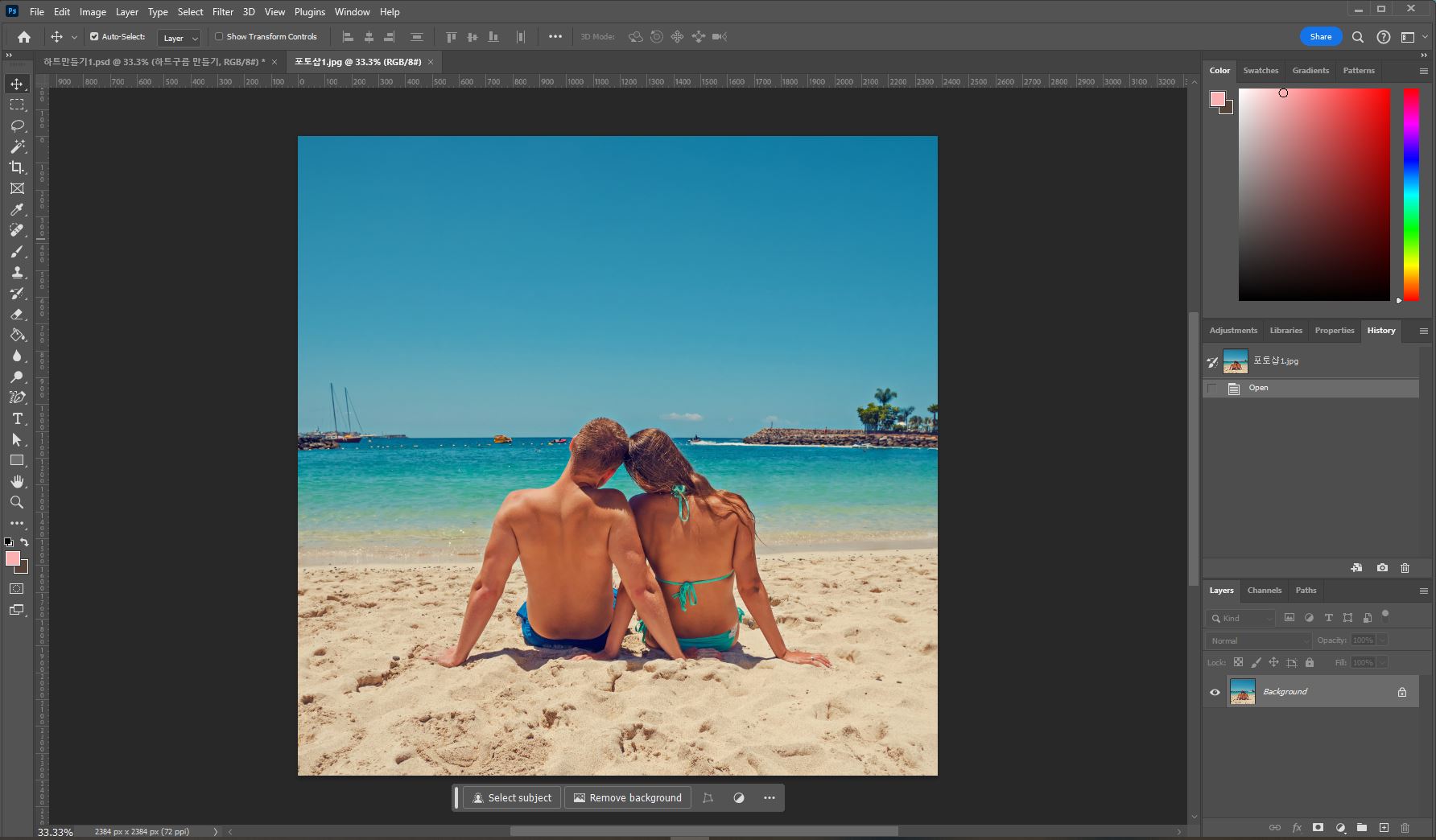Select the Rectangle shape tool

17,460
